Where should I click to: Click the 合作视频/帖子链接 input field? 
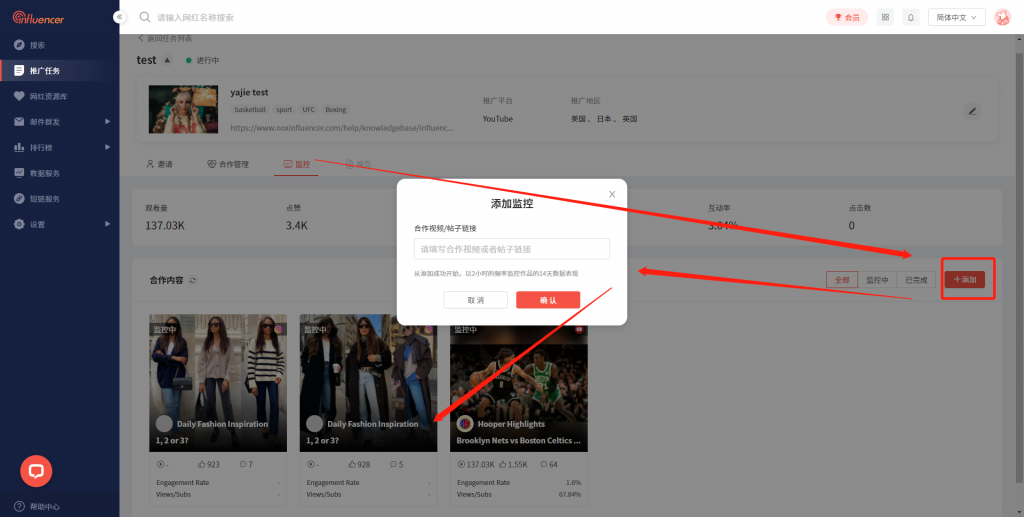click(511, 249)
